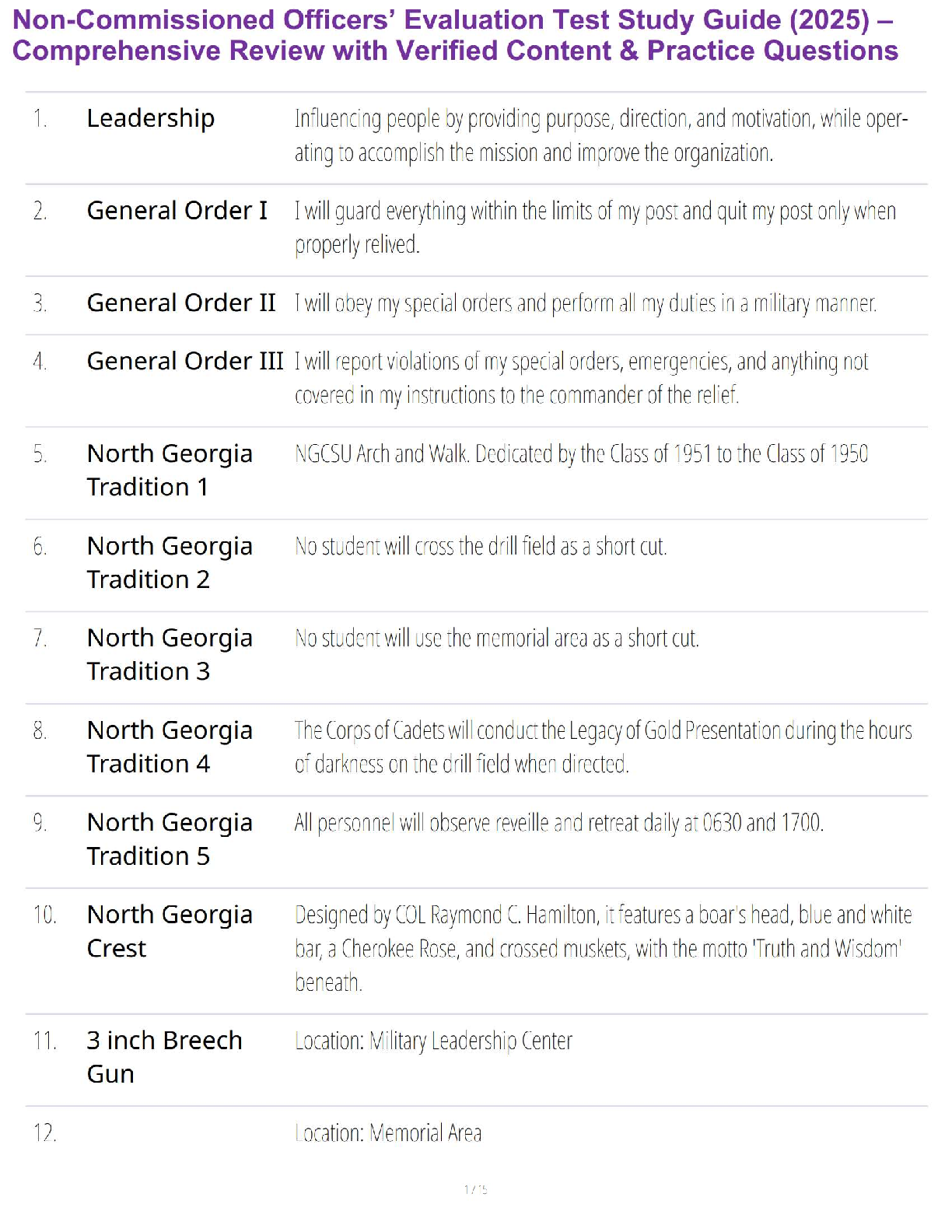Select the General Order III term

pos(184,361)
